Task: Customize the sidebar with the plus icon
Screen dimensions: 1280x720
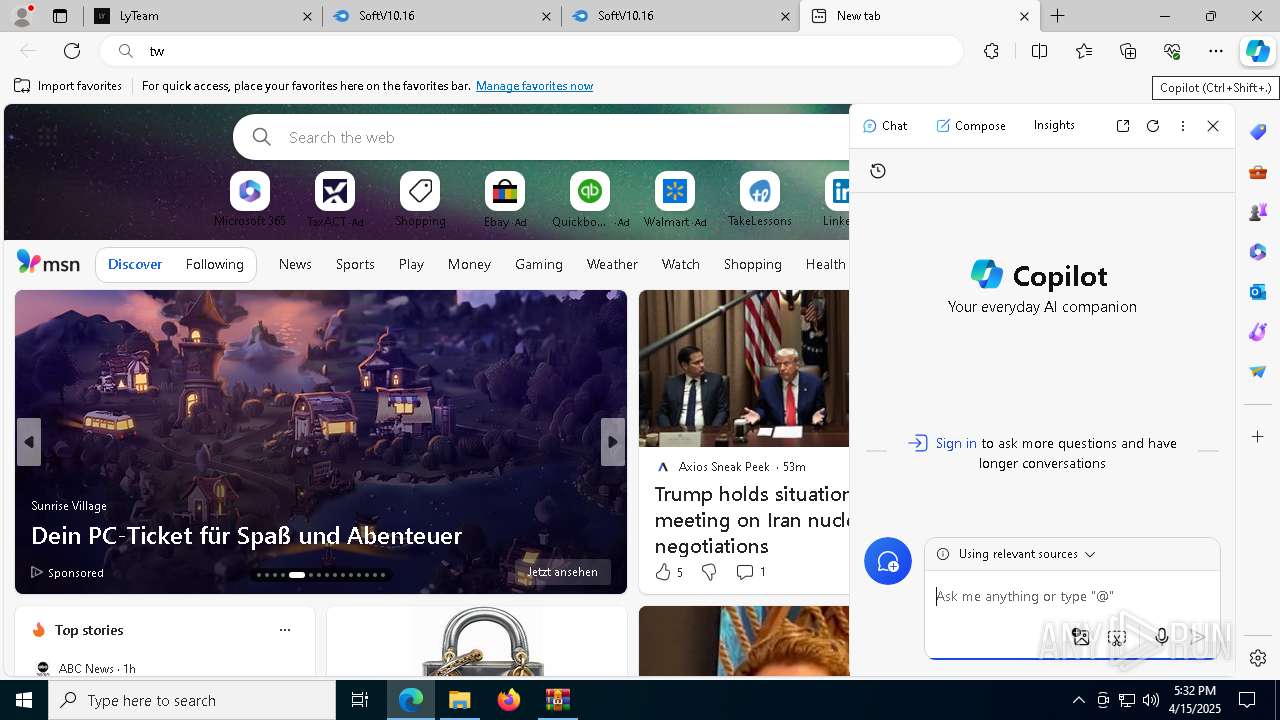Action: [x=1258, y=437]
